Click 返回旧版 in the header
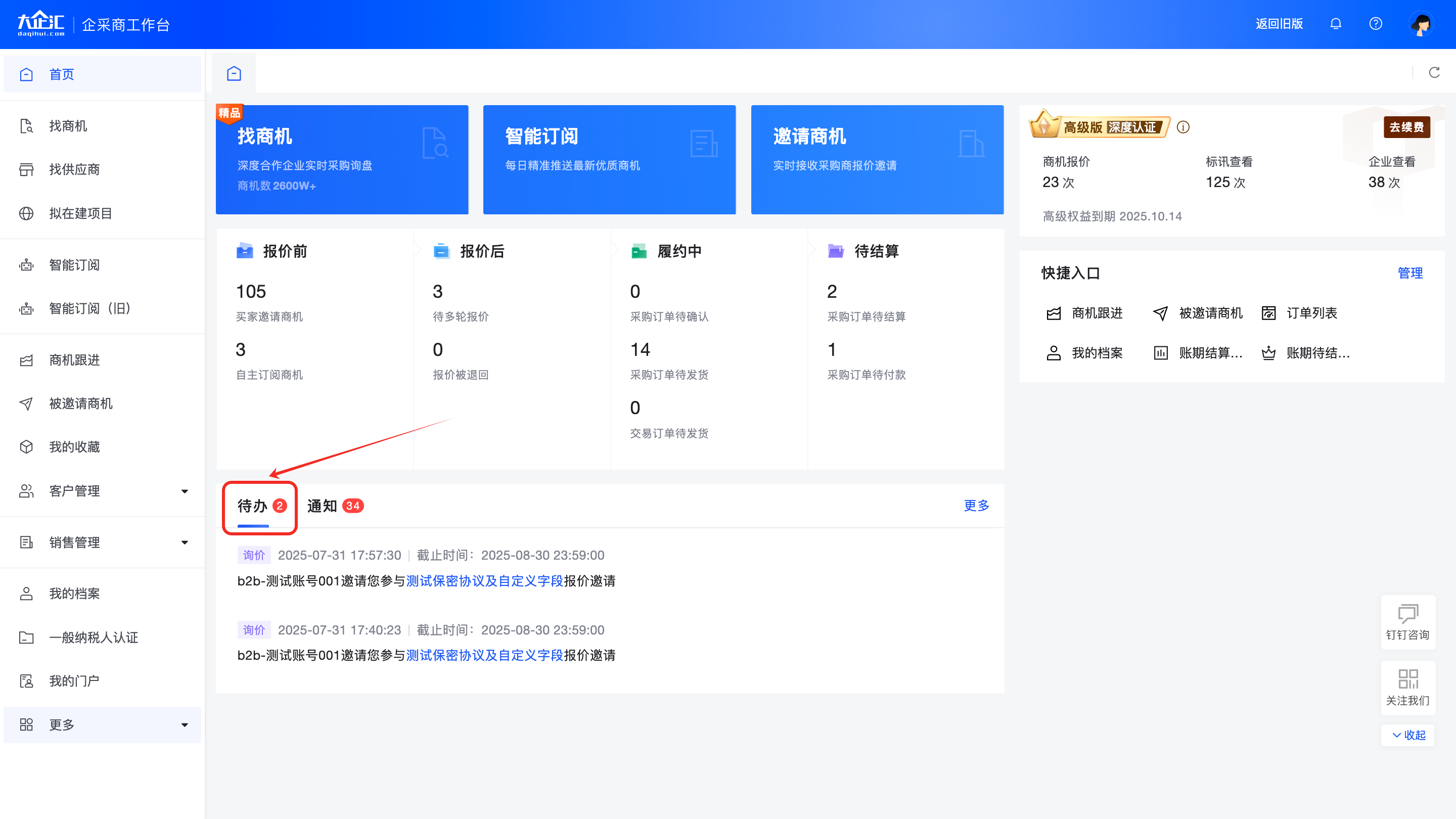The image size is (1456, 819). [x=1279, y=24]
